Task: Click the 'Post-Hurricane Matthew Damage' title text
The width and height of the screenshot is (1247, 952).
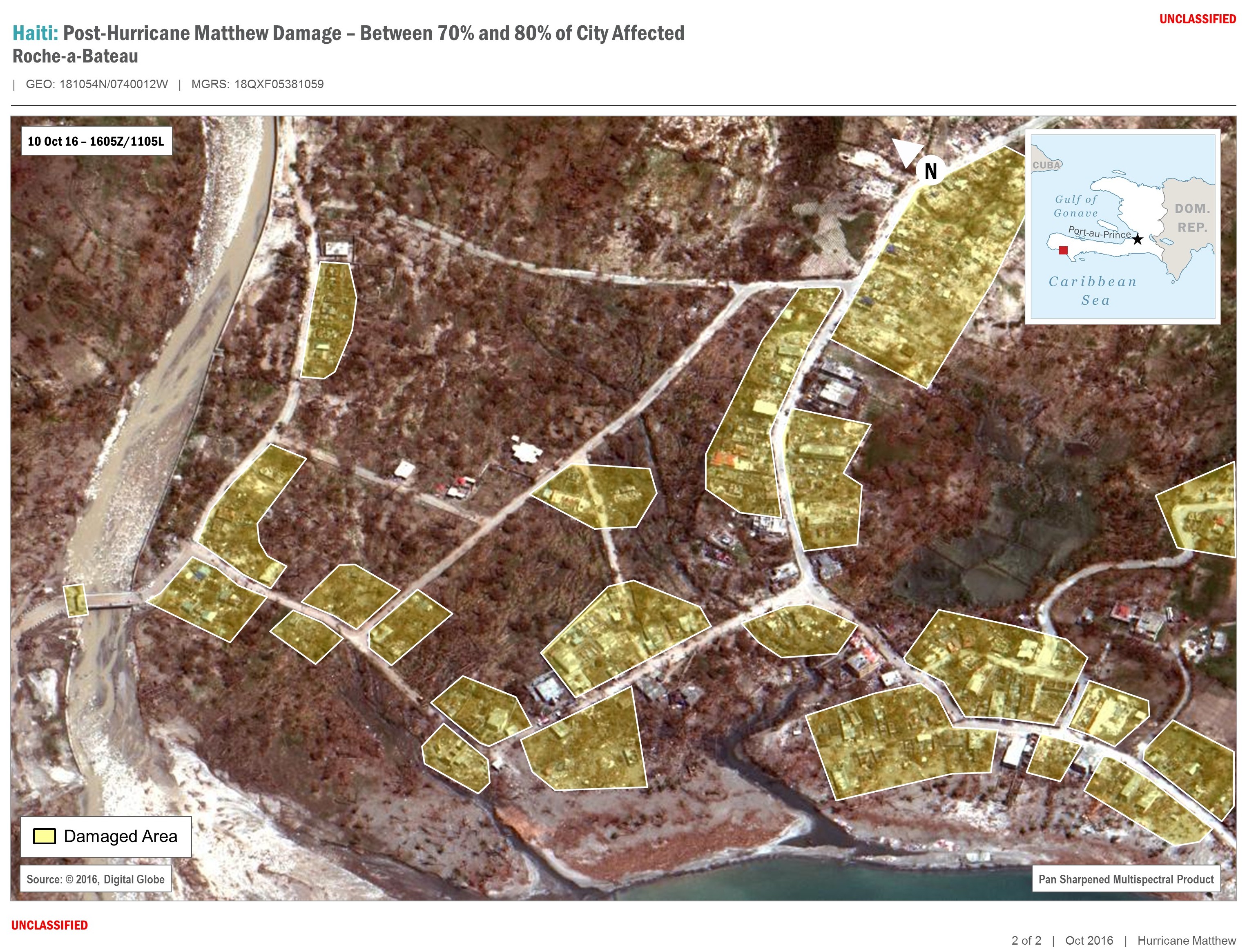Action: click(x=202, y=33)
